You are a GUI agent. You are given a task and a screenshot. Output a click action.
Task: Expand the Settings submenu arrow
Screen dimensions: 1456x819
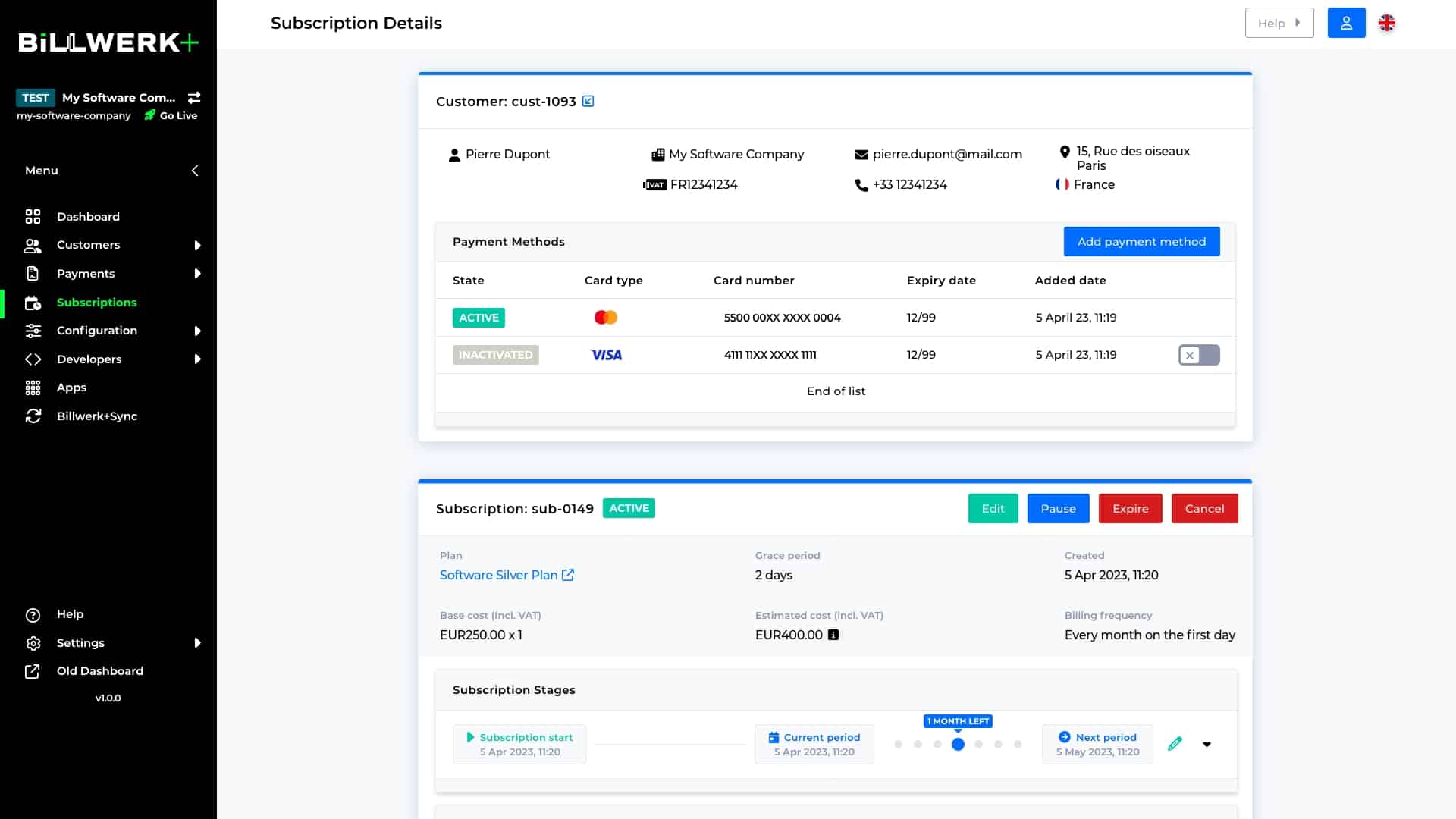(x=197, y=643)
